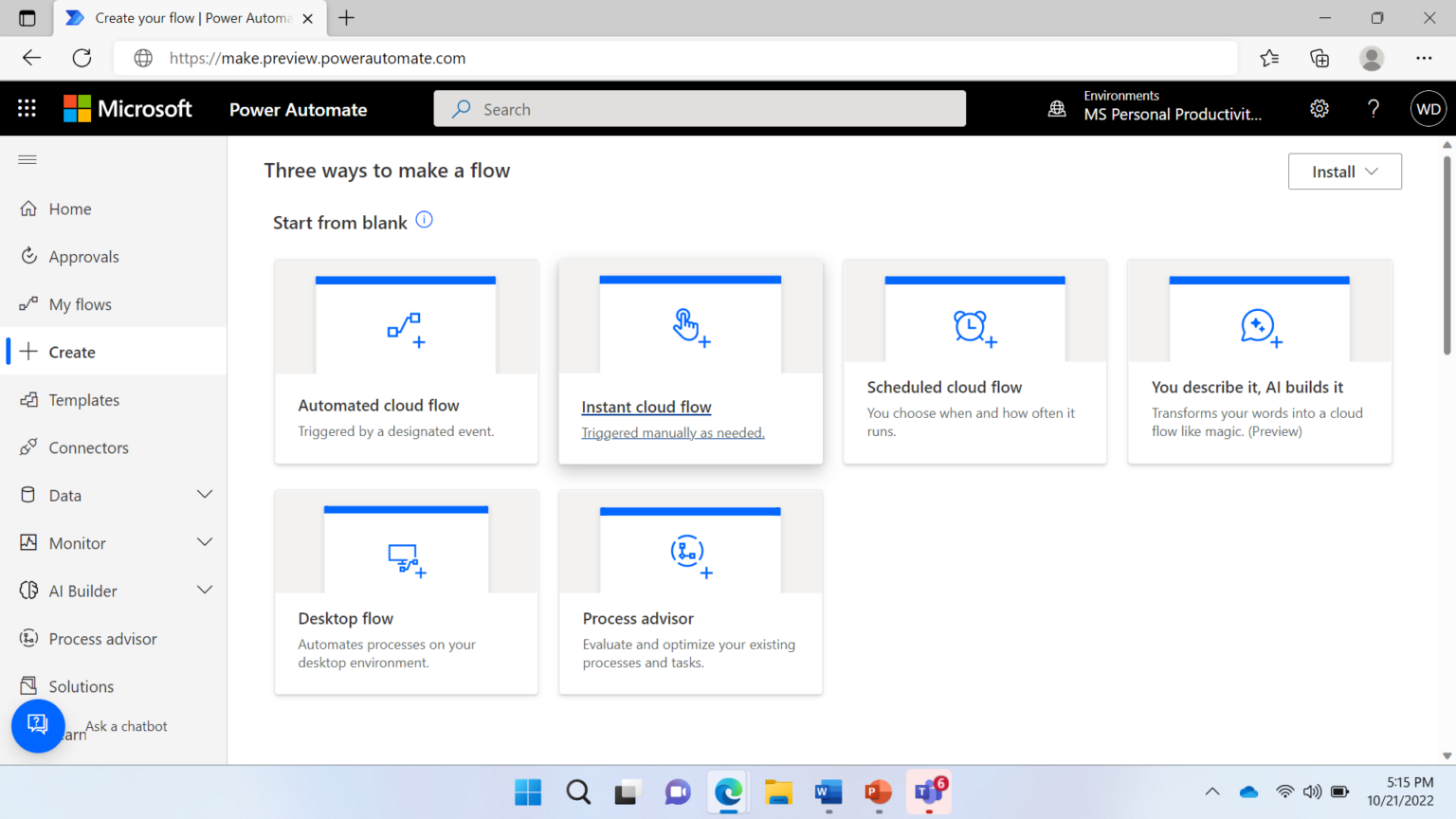The image size is (1456, 819).
Task: Open the Microsoft 365 app launcher
Action: (26, 108)
